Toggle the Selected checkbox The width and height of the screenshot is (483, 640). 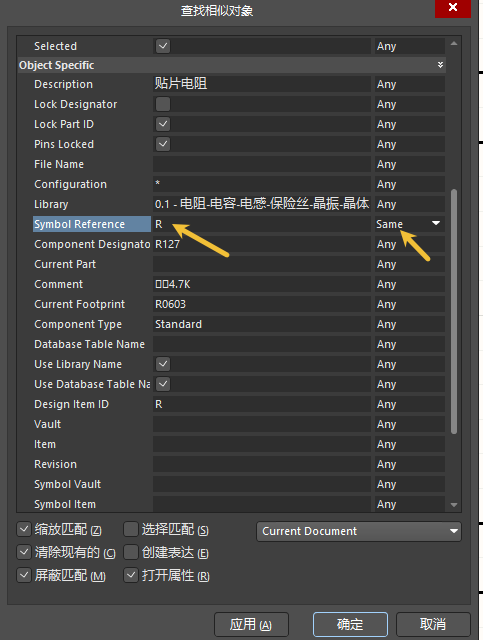[163, 46]
